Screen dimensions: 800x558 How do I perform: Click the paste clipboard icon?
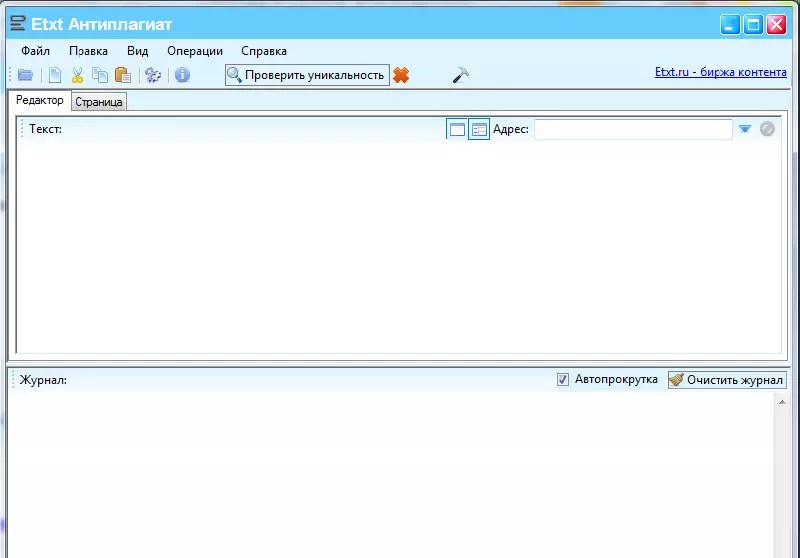(122, 75)
